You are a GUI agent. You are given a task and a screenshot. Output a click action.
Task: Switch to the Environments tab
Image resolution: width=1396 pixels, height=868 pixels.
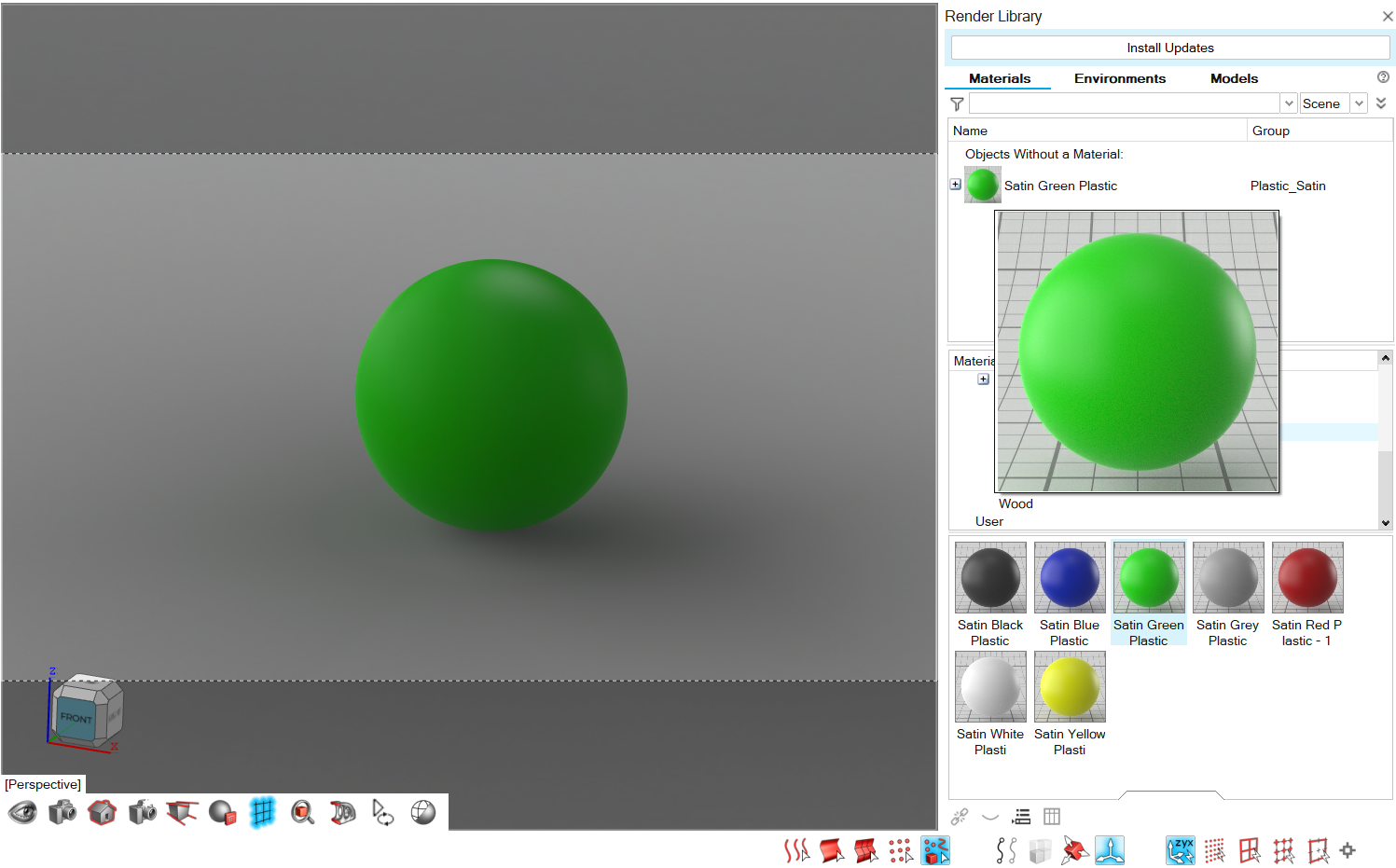click(1119, 78)
